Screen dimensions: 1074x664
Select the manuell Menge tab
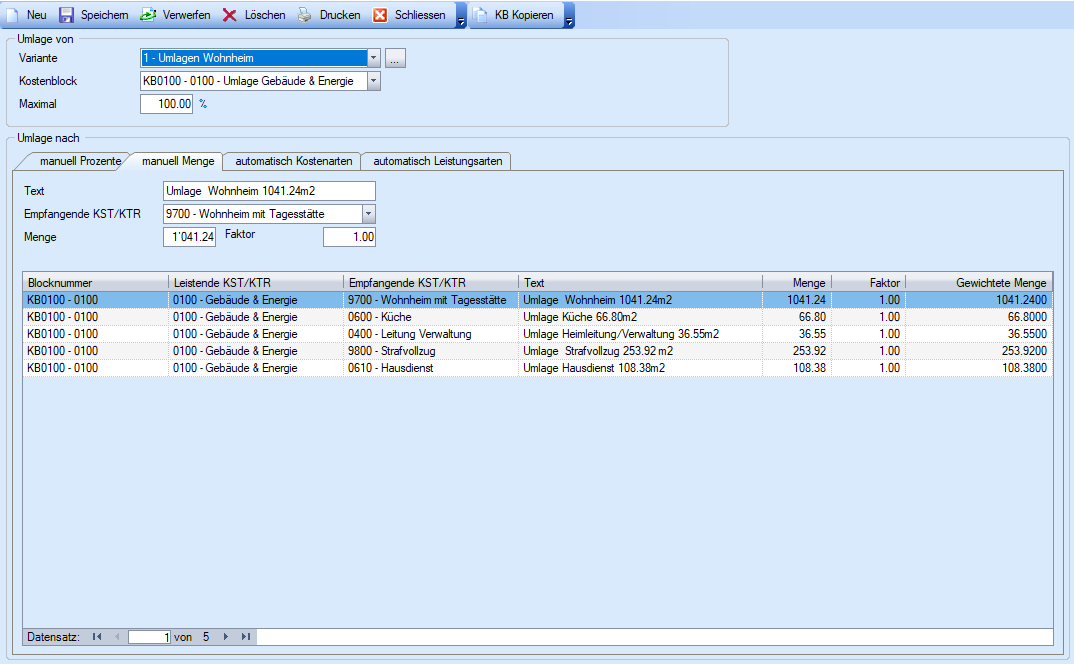click(x=178, y=161)
